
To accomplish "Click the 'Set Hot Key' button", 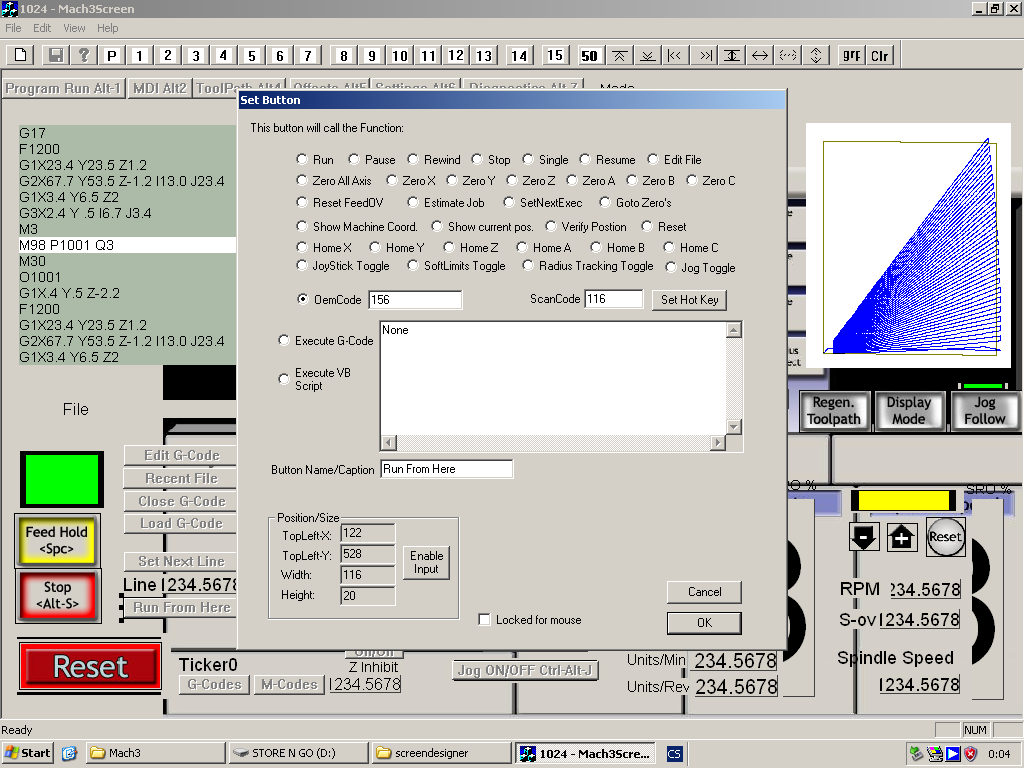I will (689, 300).
